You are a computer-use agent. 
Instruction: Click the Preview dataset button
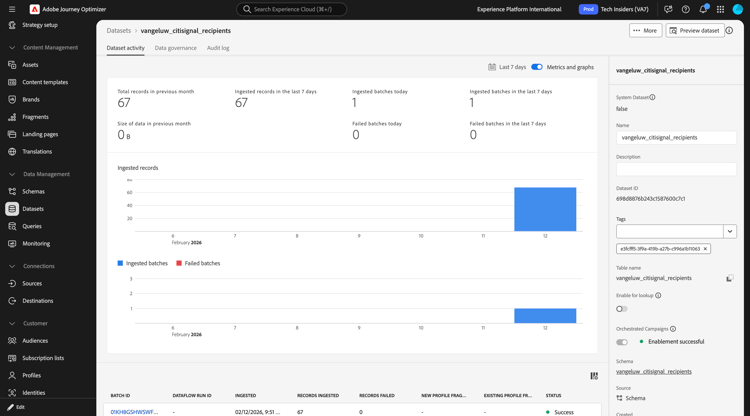point(695,31)
